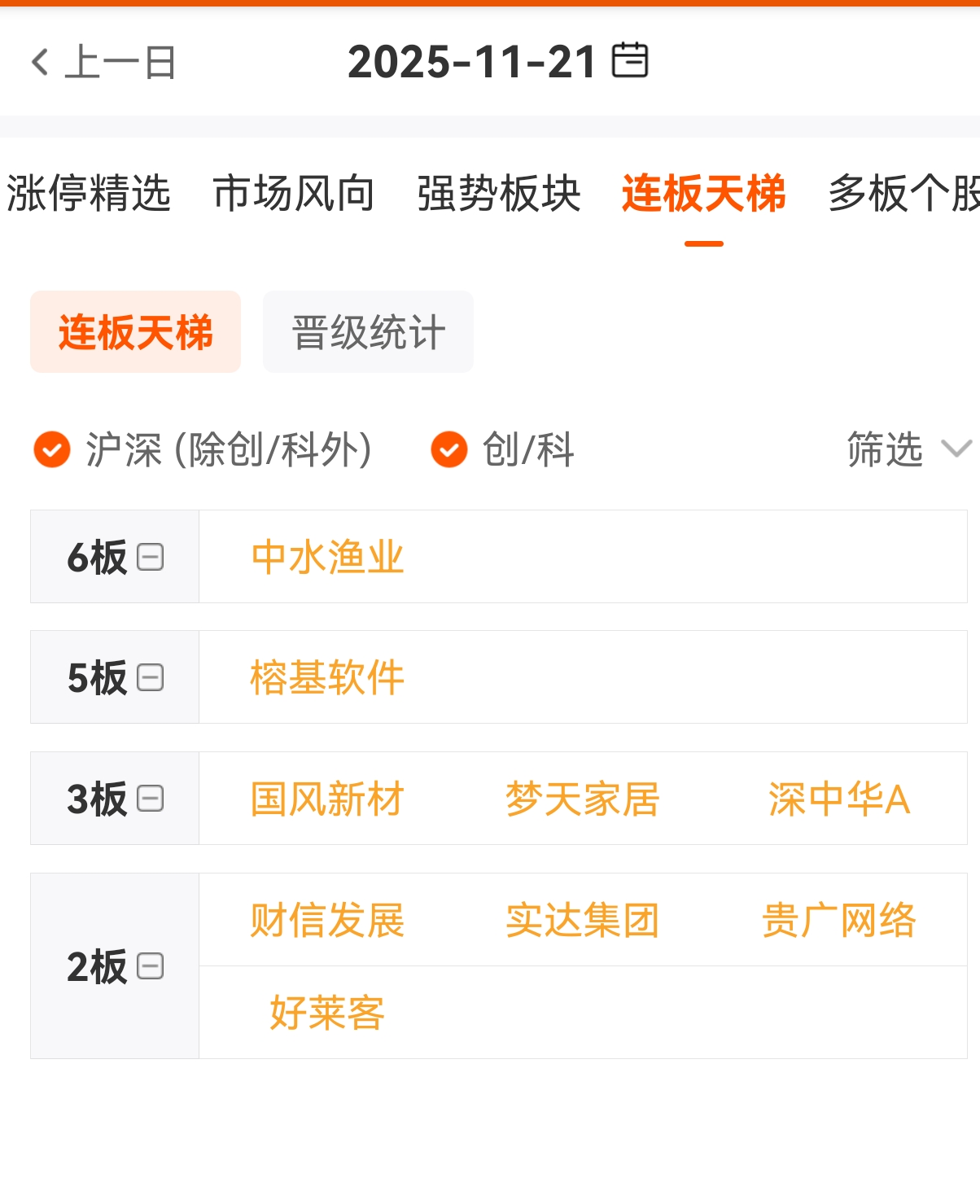
Task: Collapse the 6板 row
Action: coord(151,558)
